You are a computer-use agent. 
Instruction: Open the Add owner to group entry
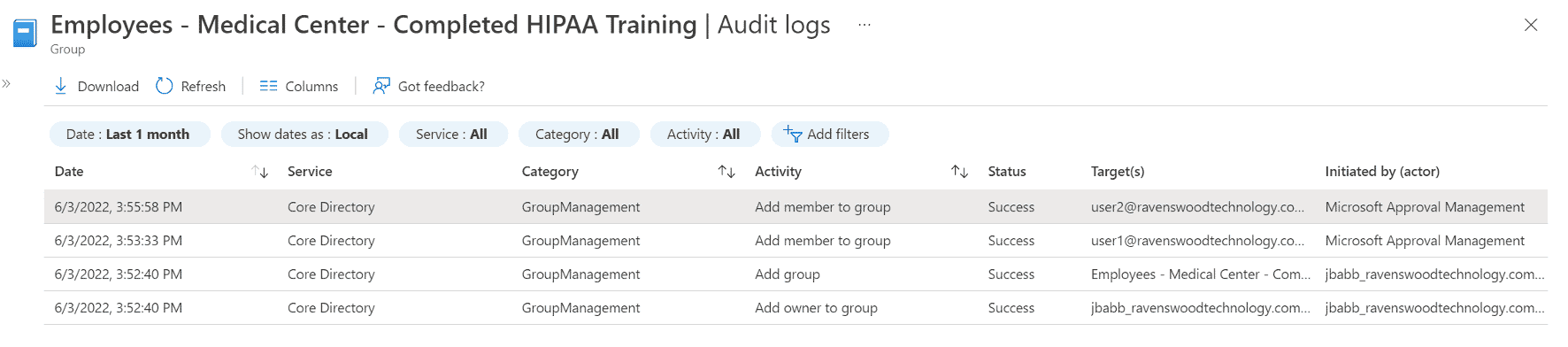click(796, 308)
